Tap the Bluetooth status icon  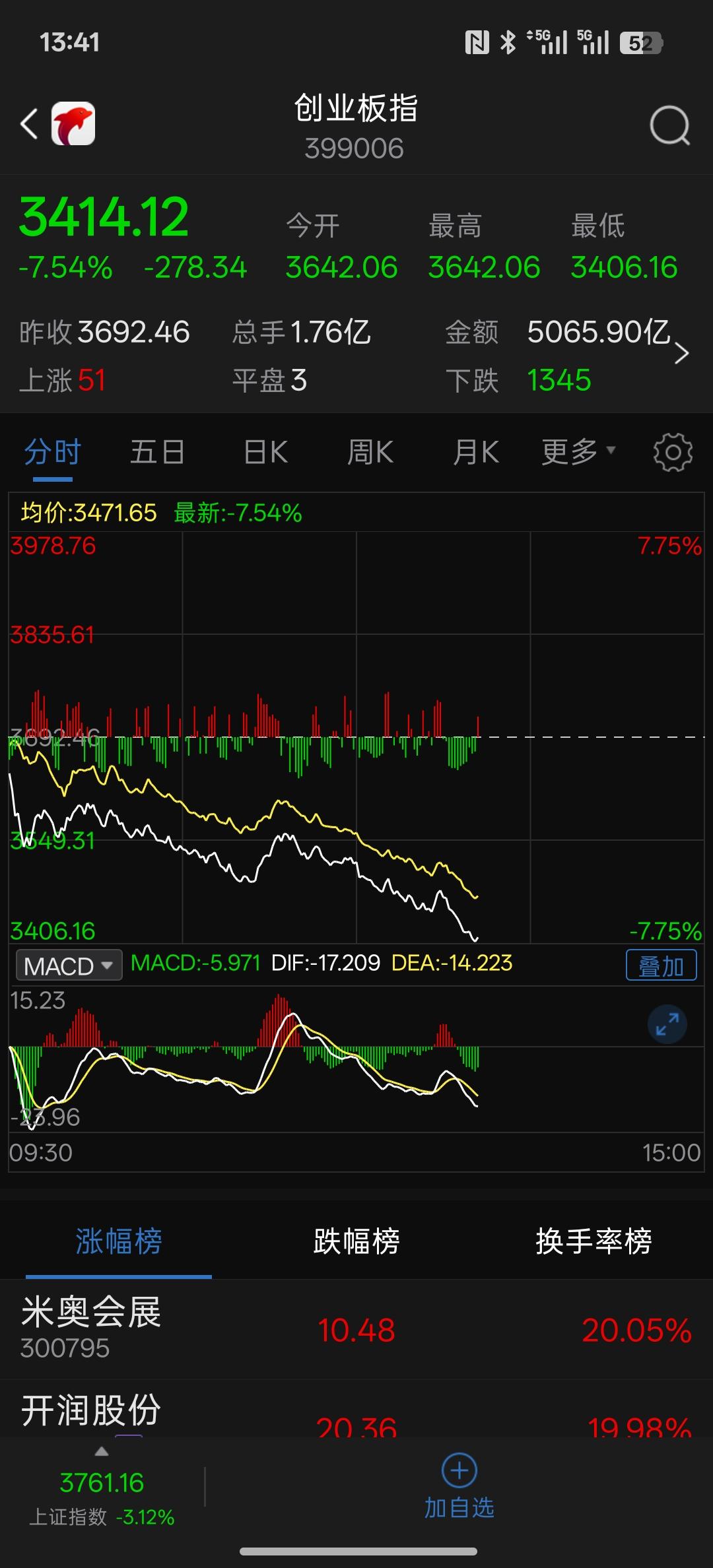pos(508,43)
